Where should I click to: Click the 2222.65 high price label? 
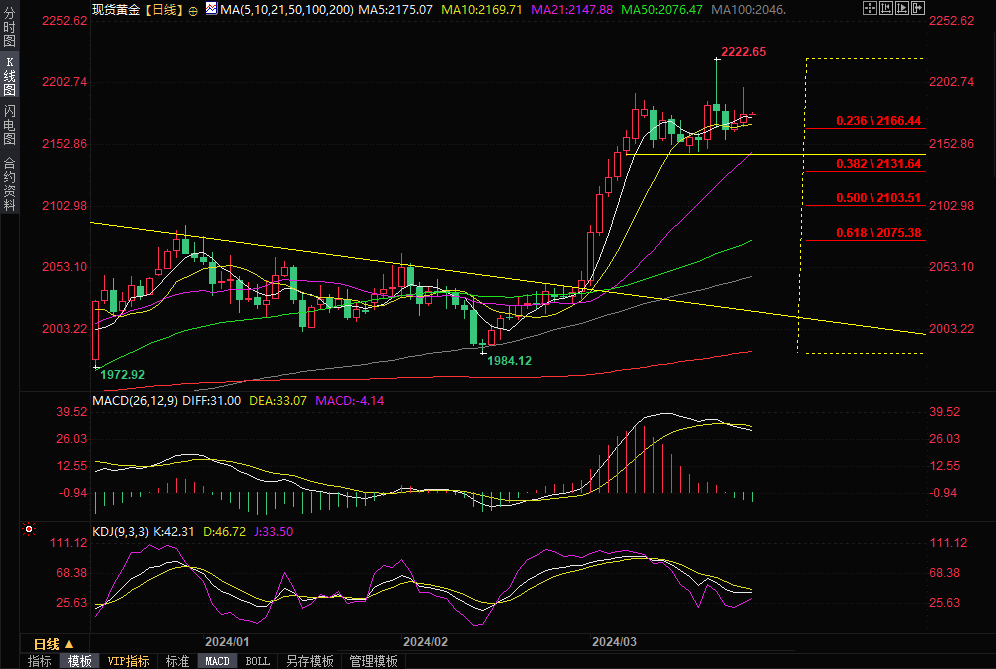click(744, 51)
